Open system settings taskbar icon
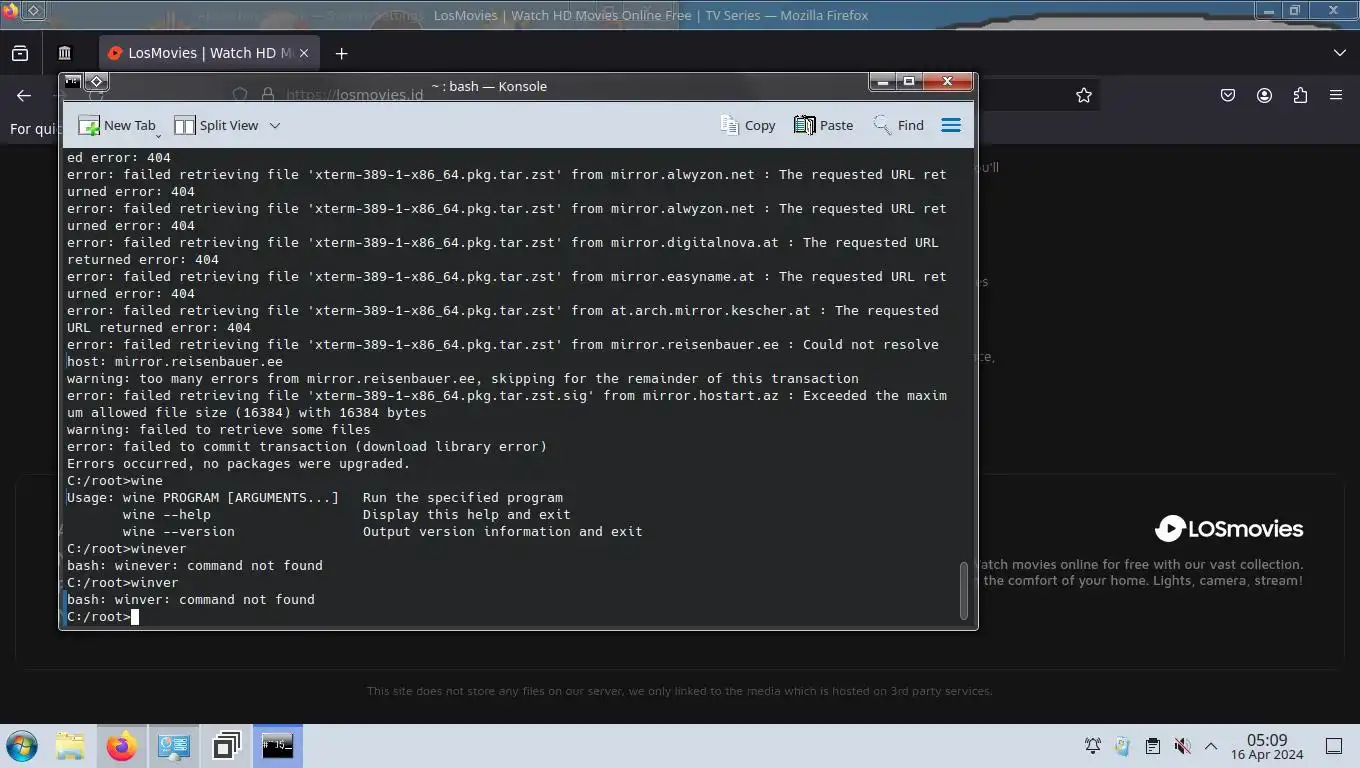The width and height of the screenshot is (1360, 768). (174, 746)
